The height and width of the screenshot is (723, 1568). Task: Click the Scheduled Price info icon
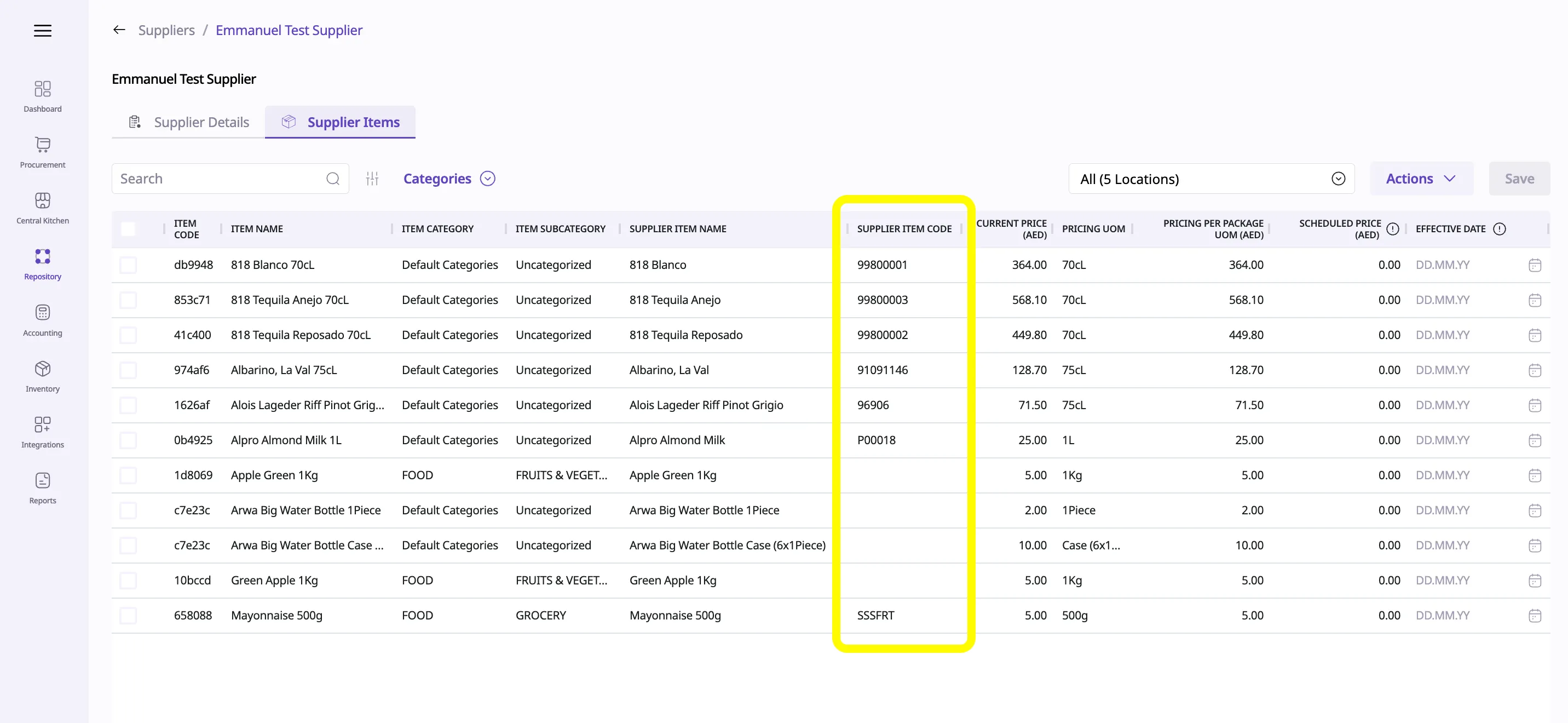point(1392,229)
